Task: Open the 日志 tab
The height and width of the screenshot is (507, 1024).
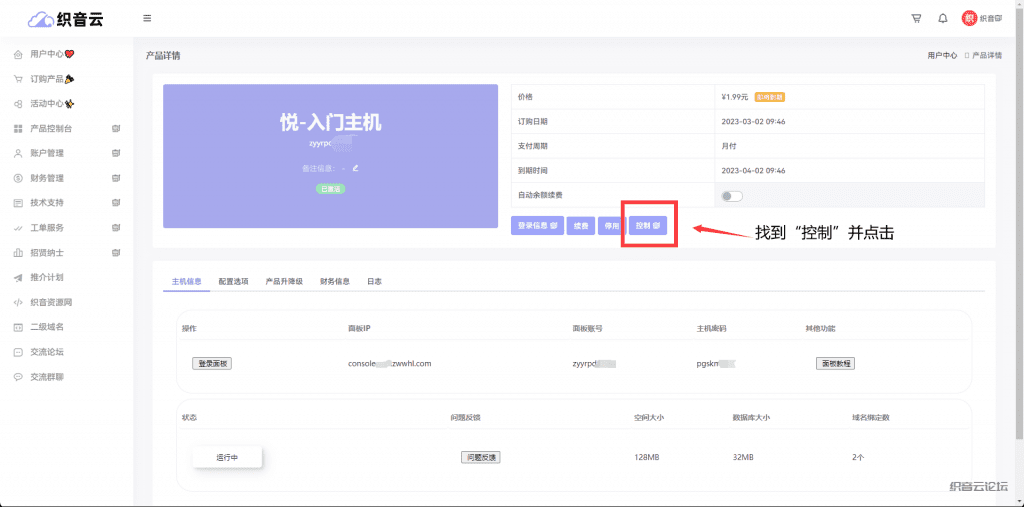Action: (x=374, y=282)
